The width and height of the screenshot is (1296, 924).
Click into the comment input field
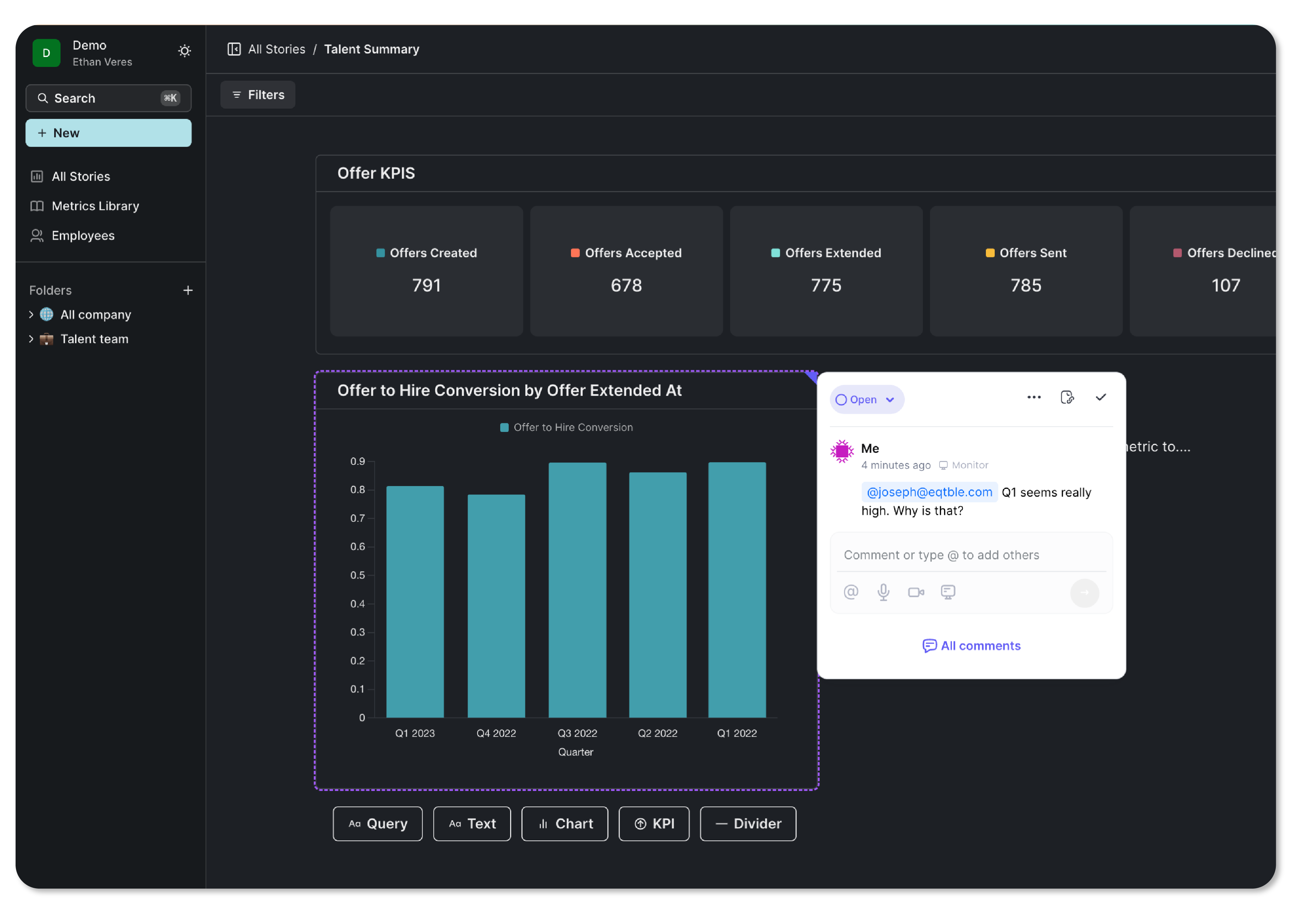pos(967,555)
